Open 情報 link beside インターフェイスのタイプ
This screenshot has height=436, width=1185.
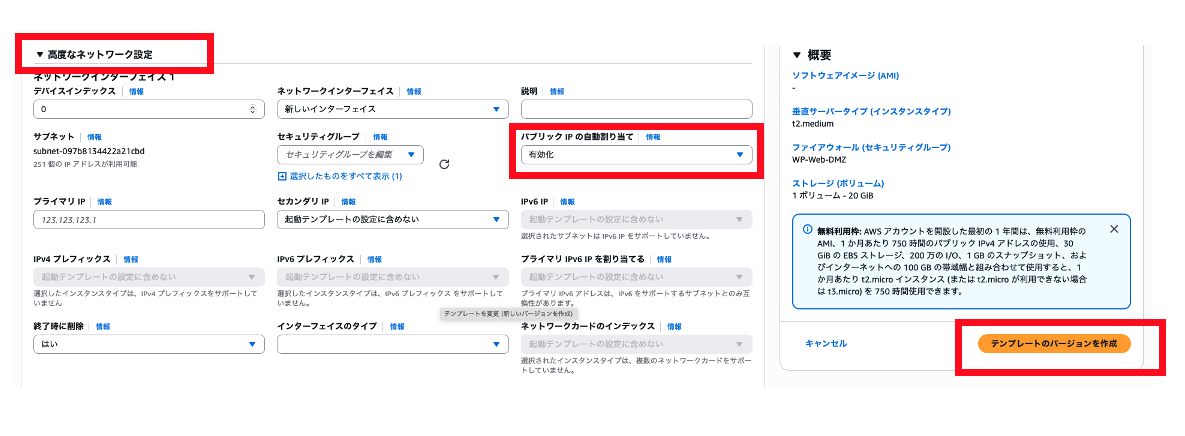pyautogui.click(x=398, y=326)
